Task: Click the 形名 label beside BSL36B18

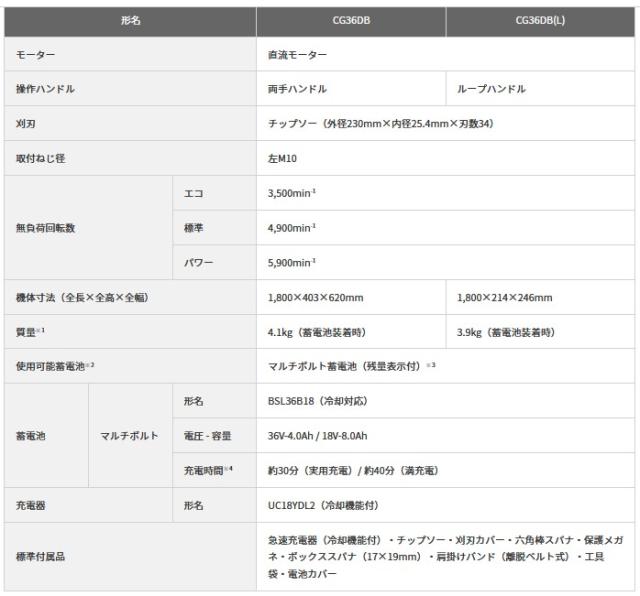Action: [x=193, y=401]
